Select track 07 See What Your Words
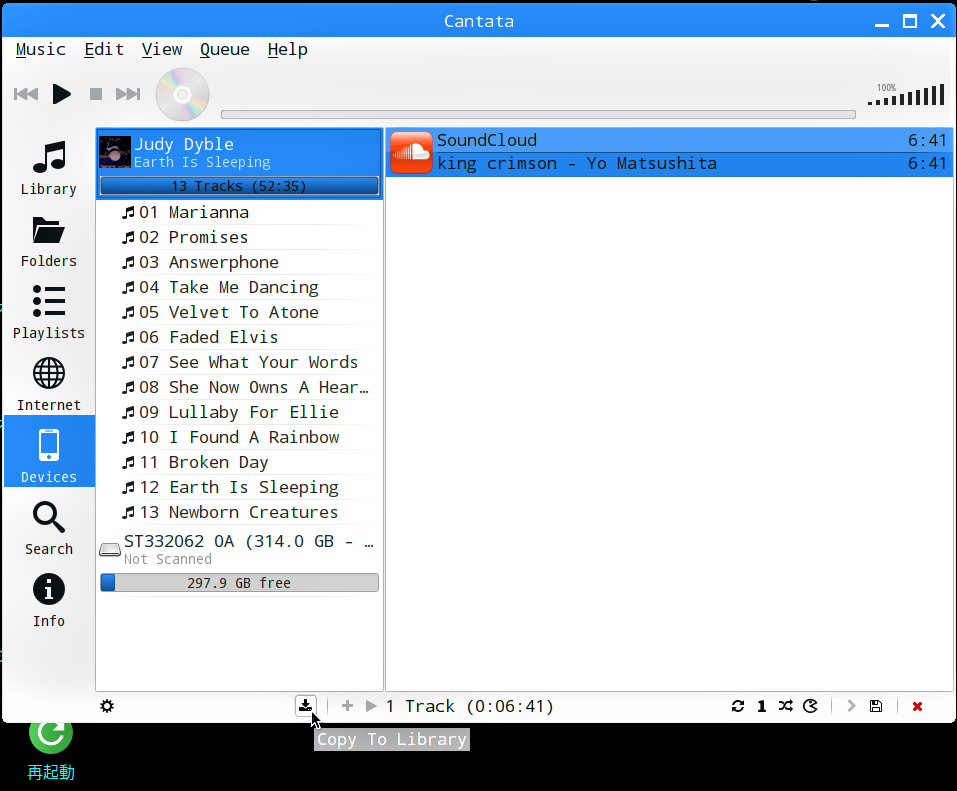 [x=239, y=363]
